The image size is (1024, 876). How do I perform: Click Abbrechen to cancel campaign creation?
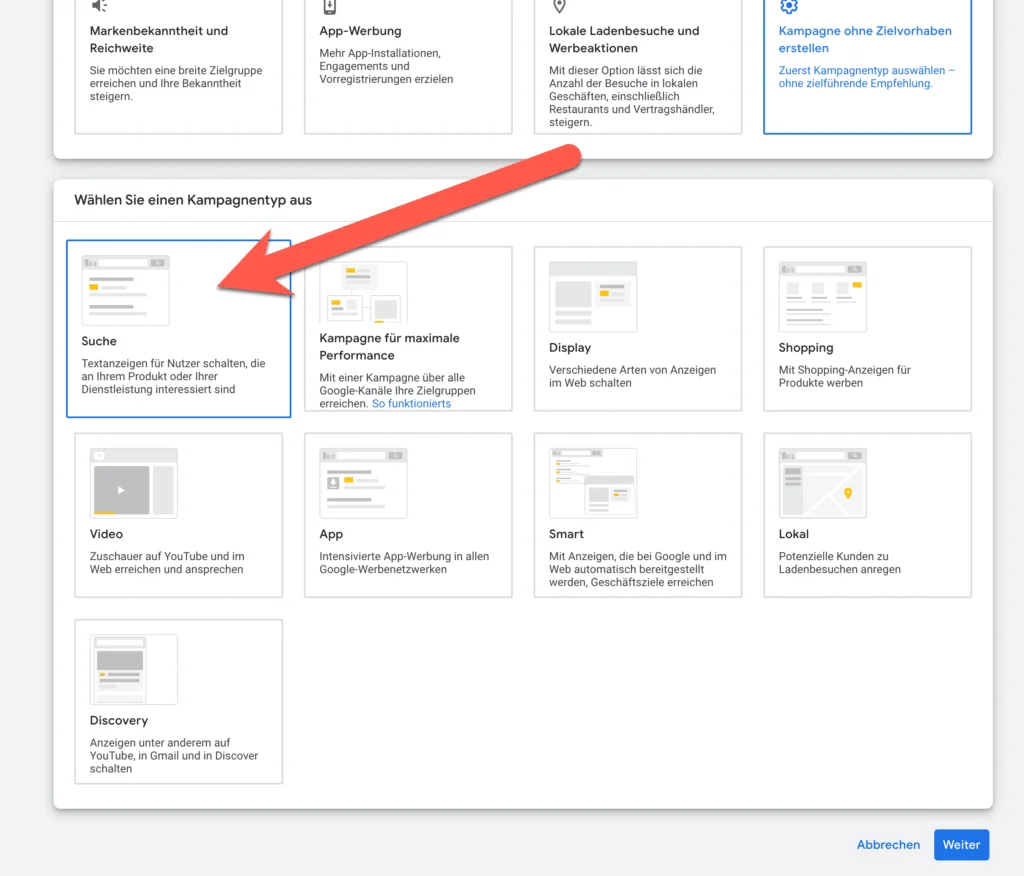point(888,845)
